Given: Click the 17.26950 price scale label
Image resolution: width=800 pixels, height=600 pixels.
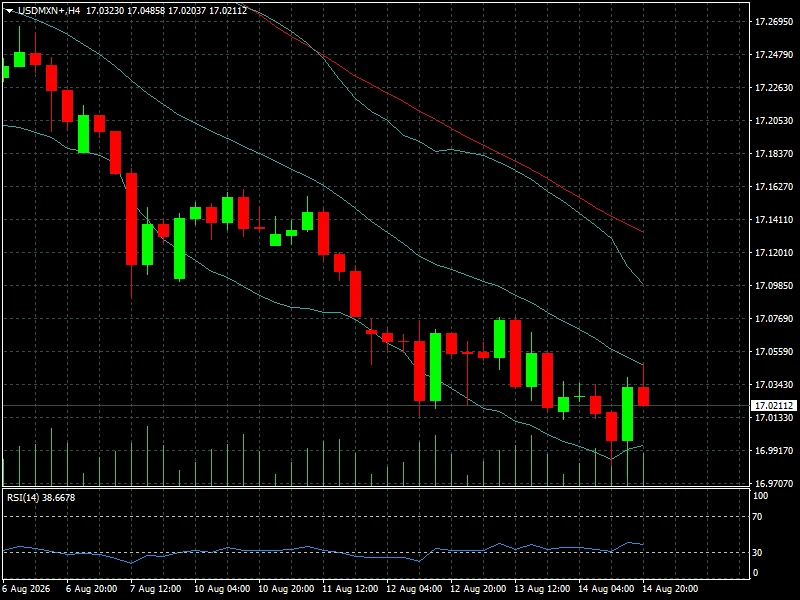Looking at the screenshot, I should click(774, 22).
